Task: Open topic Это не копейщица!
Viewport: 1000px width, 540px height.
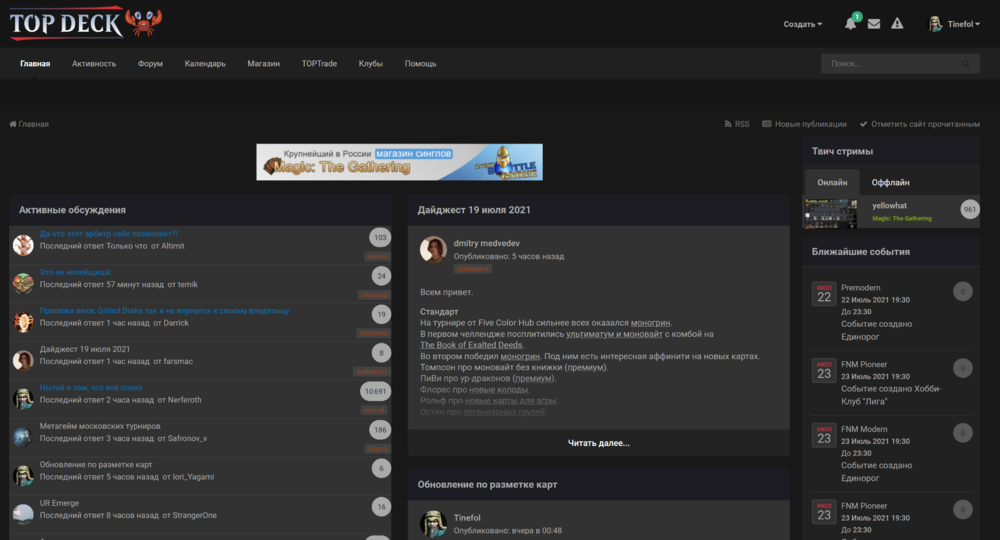Action: click(75, 272)
